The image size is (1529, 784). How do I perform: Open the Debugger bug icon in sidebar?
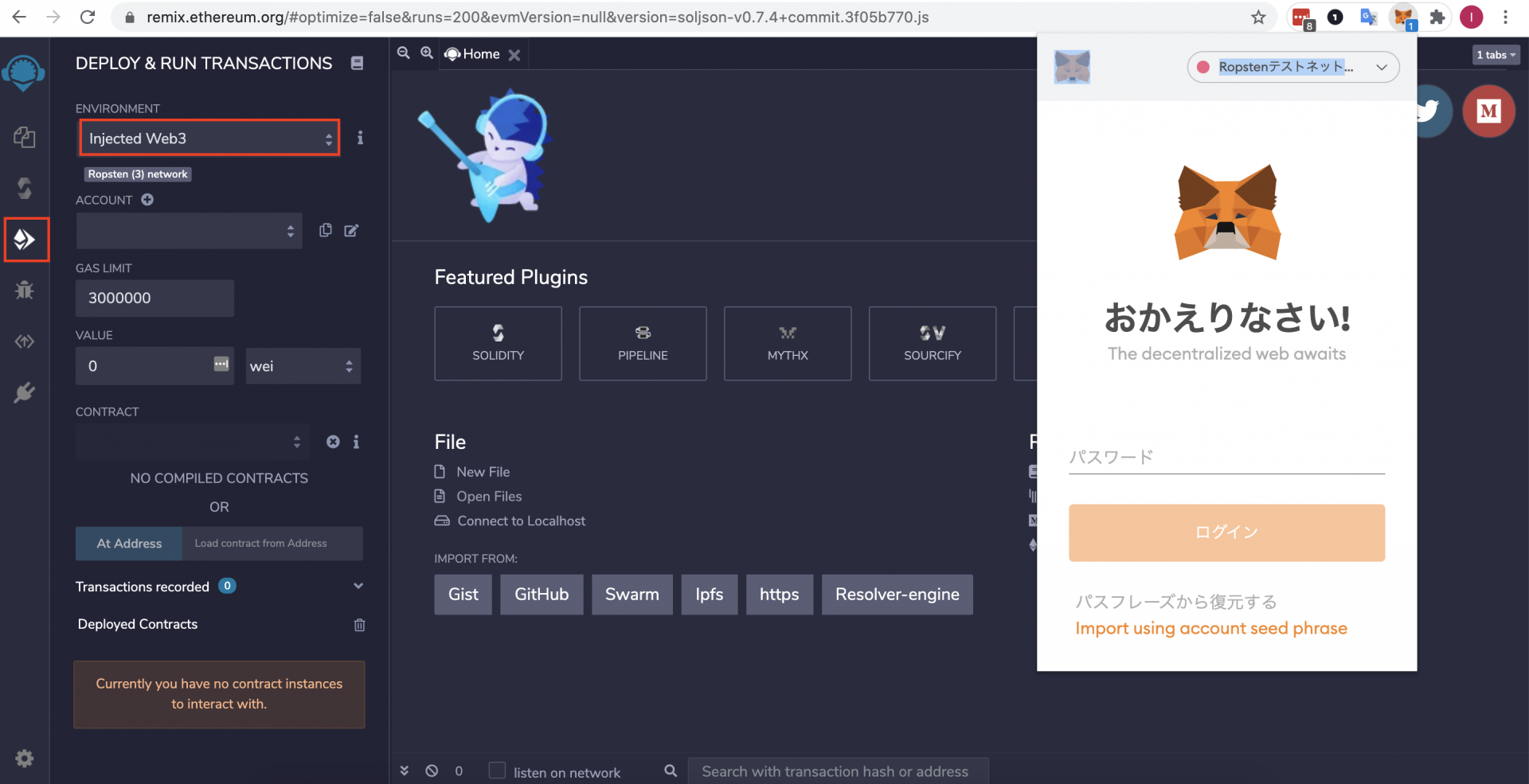pyautogui.click(x=25, y=290)
